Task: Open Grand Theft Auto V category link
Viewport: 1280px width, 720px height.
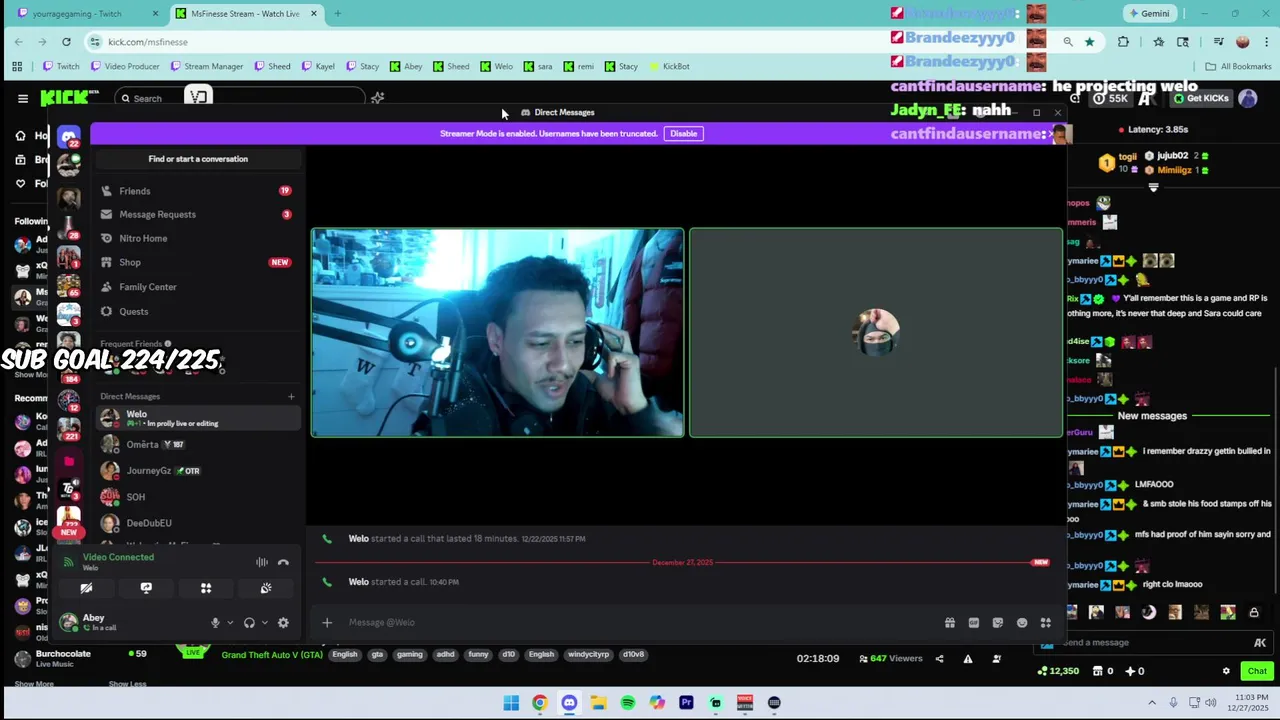Action: tap(272, 655)
